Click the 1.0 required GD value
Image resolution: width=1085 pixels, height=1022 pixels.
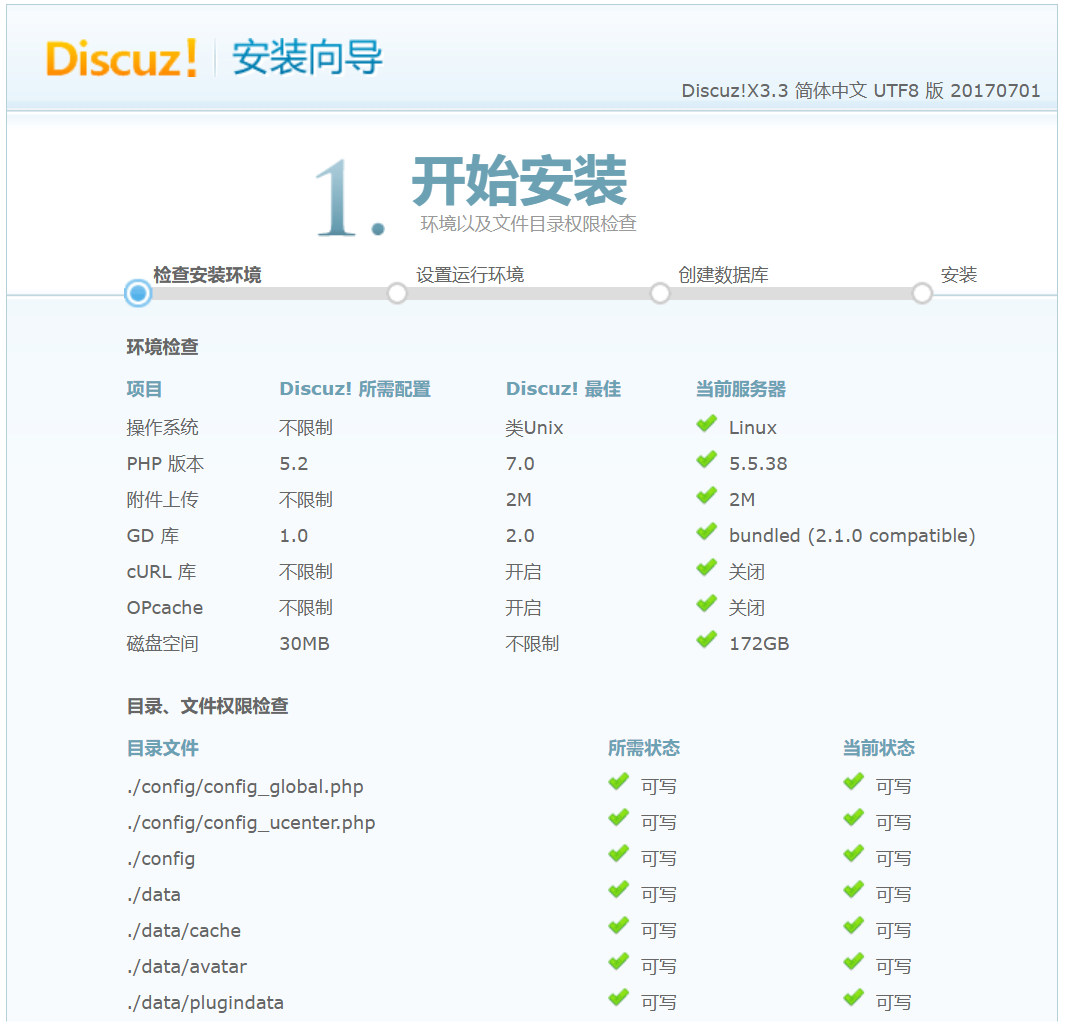(x=294, y=536)
